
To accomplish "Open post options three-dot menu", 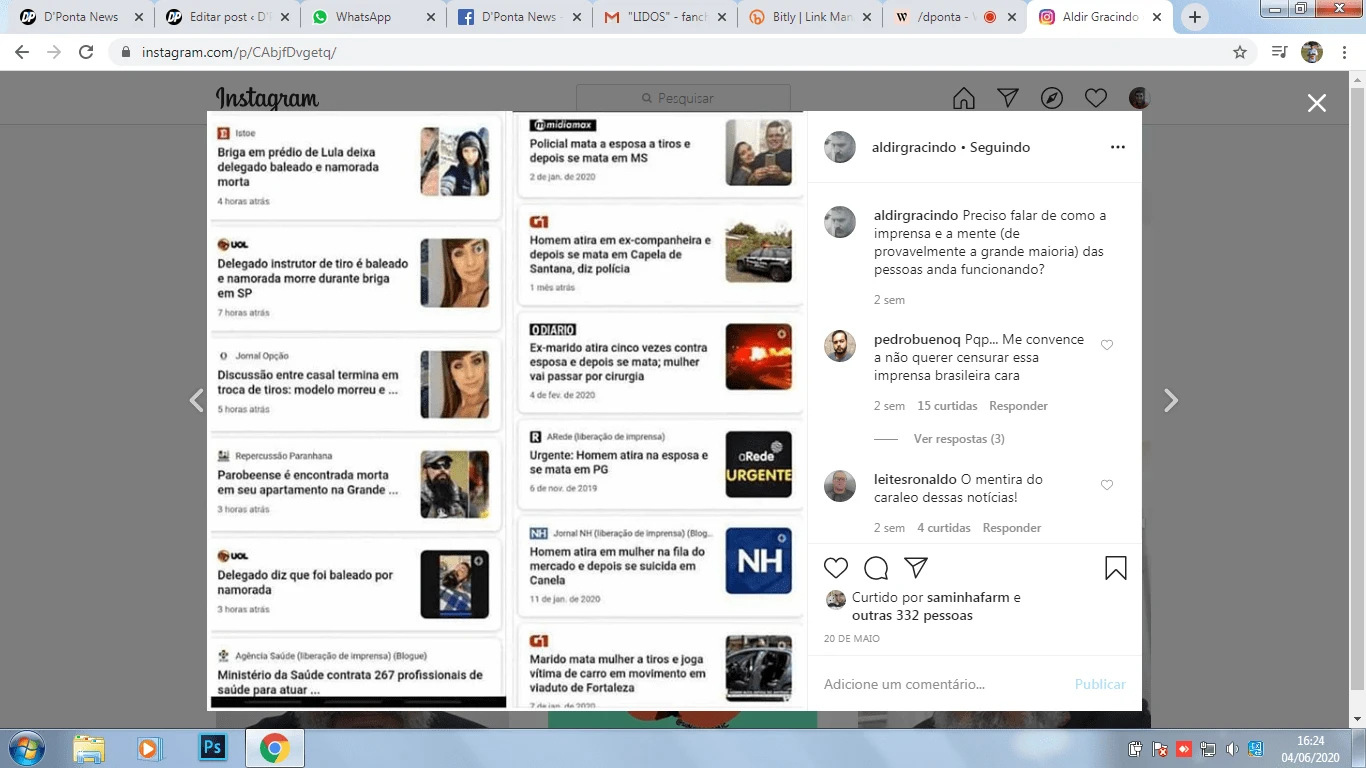I will pos(1117,147).
